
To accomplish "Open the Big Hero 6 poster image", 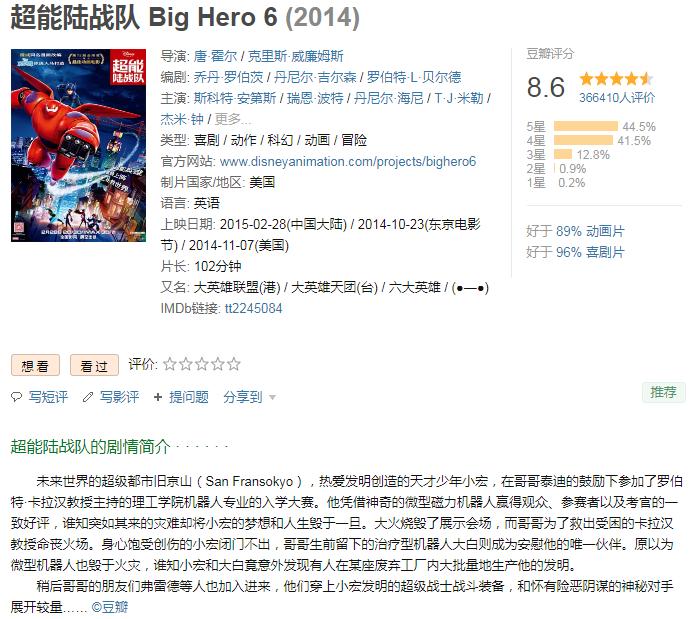I will click(78, 145).
